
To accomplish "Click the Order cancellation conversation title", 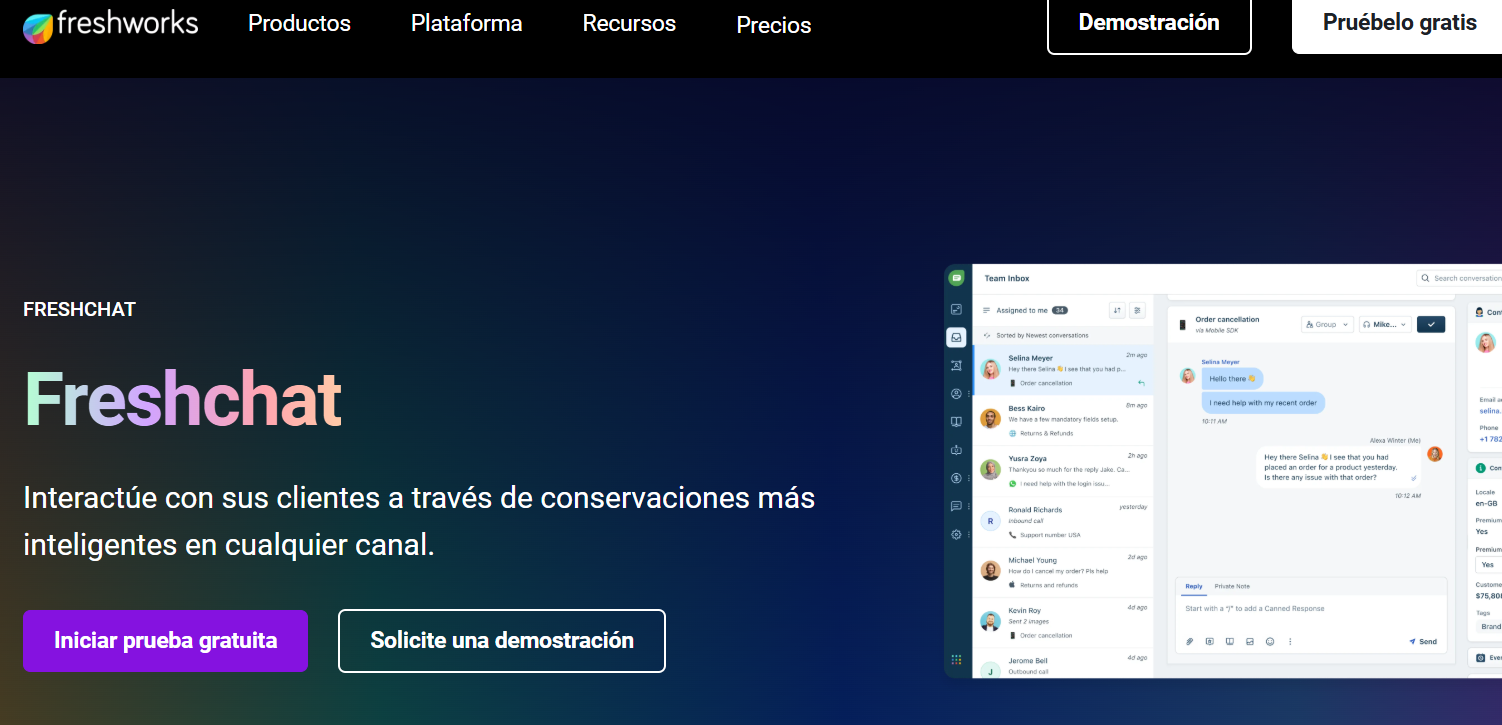I will 1227,319.
